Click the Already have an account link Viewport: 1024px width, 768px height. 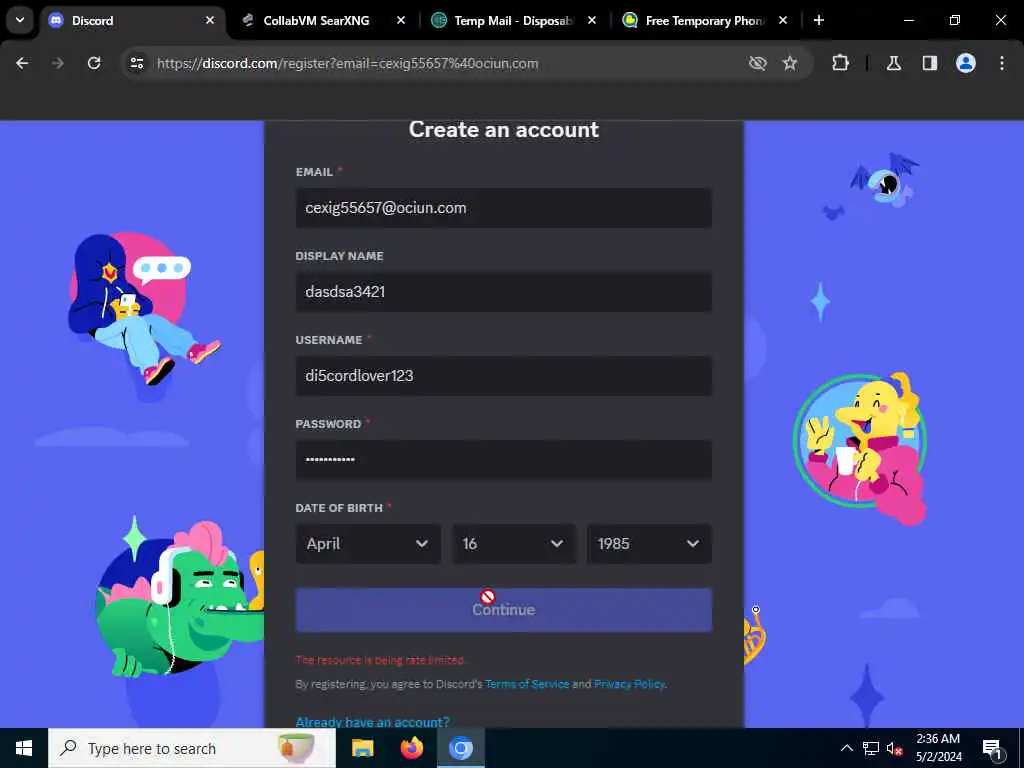(372, 722)
